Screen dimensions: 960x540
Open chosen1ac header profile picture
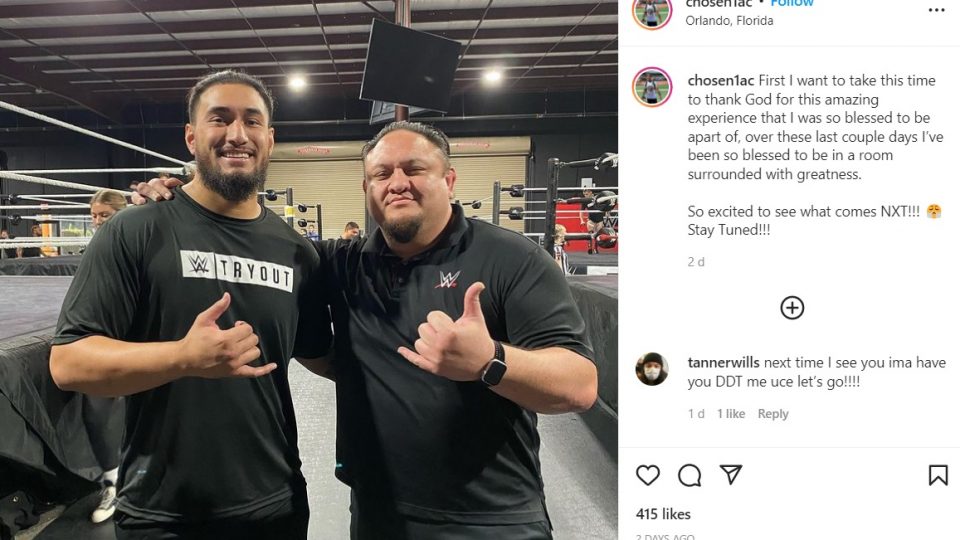click(x=652, y=12)
